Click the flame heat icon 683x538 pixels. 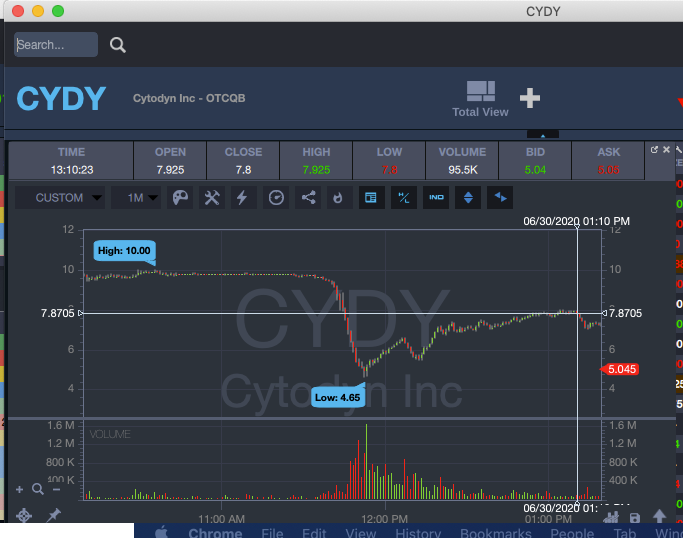coord(339,198)
